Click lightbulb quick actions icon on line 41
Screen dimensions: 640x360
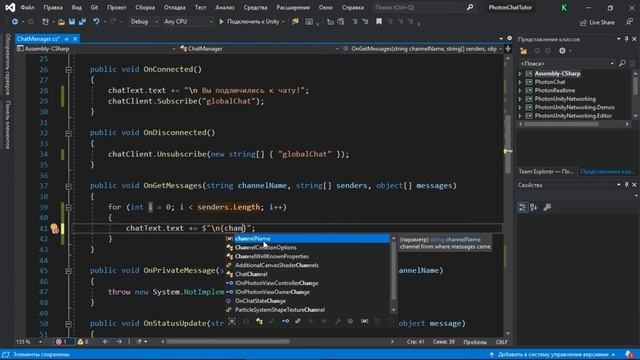pyautogui.click(x=54, y=229)
